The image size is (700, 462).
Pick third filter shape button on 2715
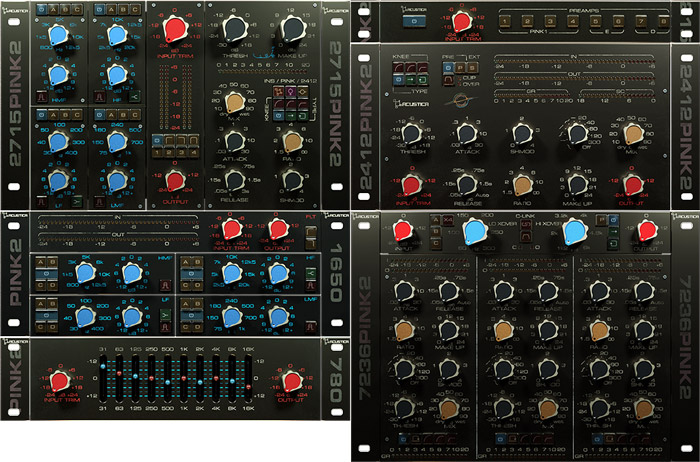coord(193,141)
